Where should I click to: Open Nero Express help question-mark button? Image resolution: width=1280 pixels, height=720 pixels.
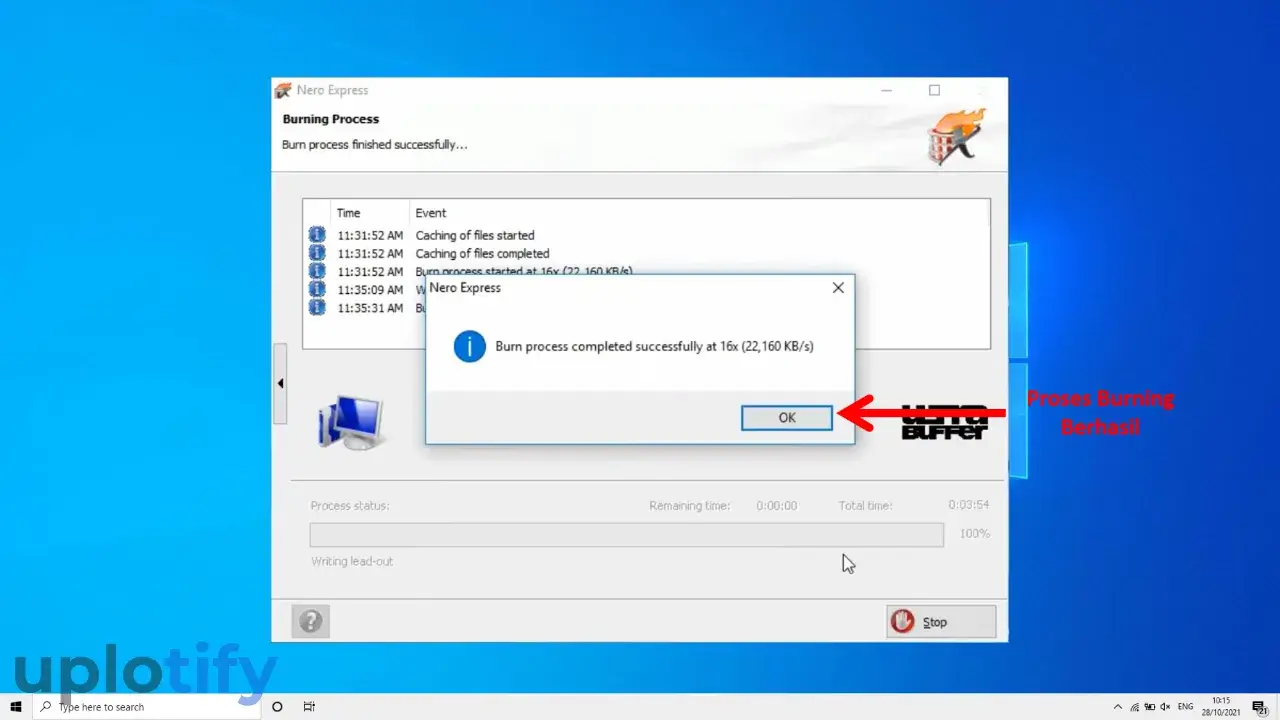point(310,622)
